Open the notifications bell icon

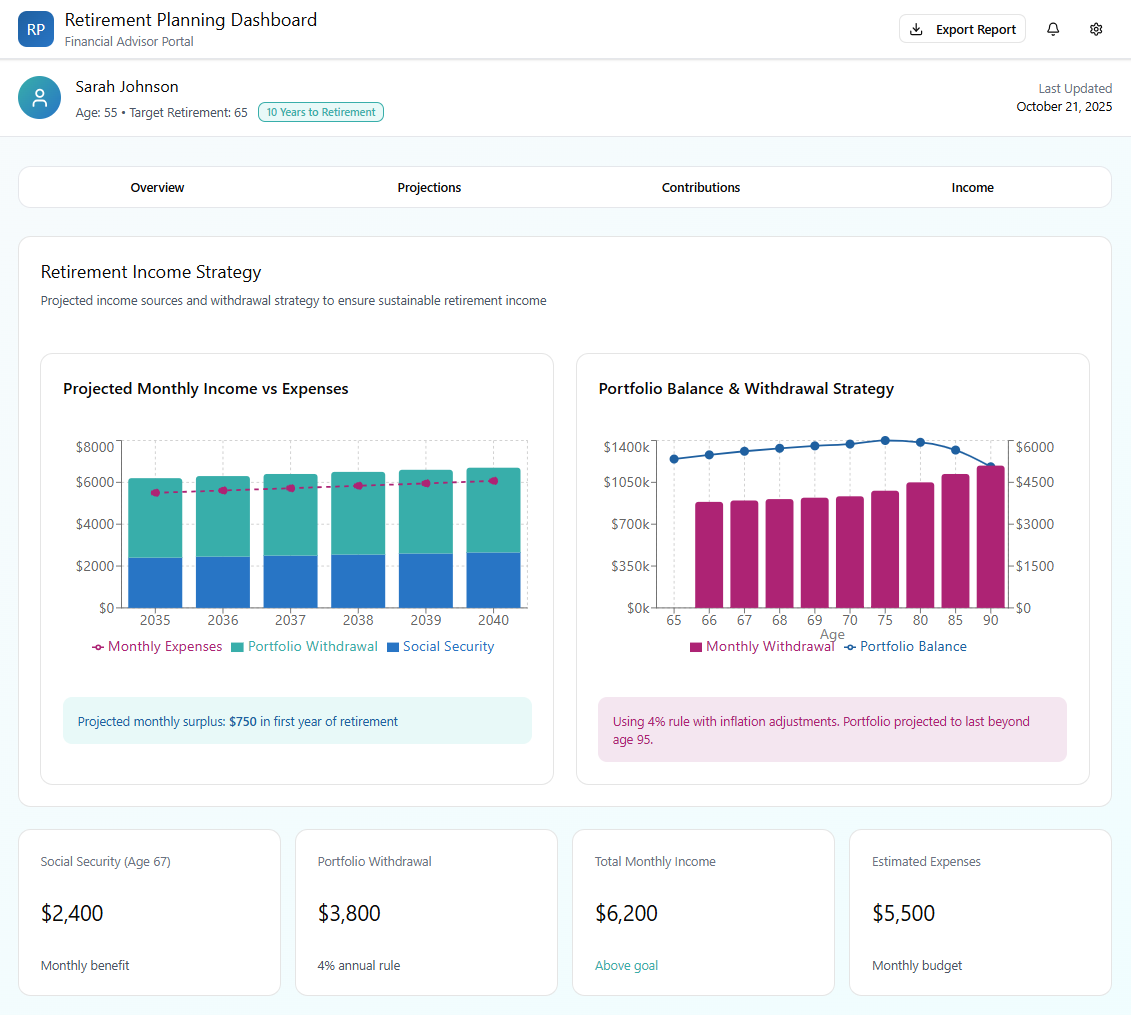tap(1053, 29)
